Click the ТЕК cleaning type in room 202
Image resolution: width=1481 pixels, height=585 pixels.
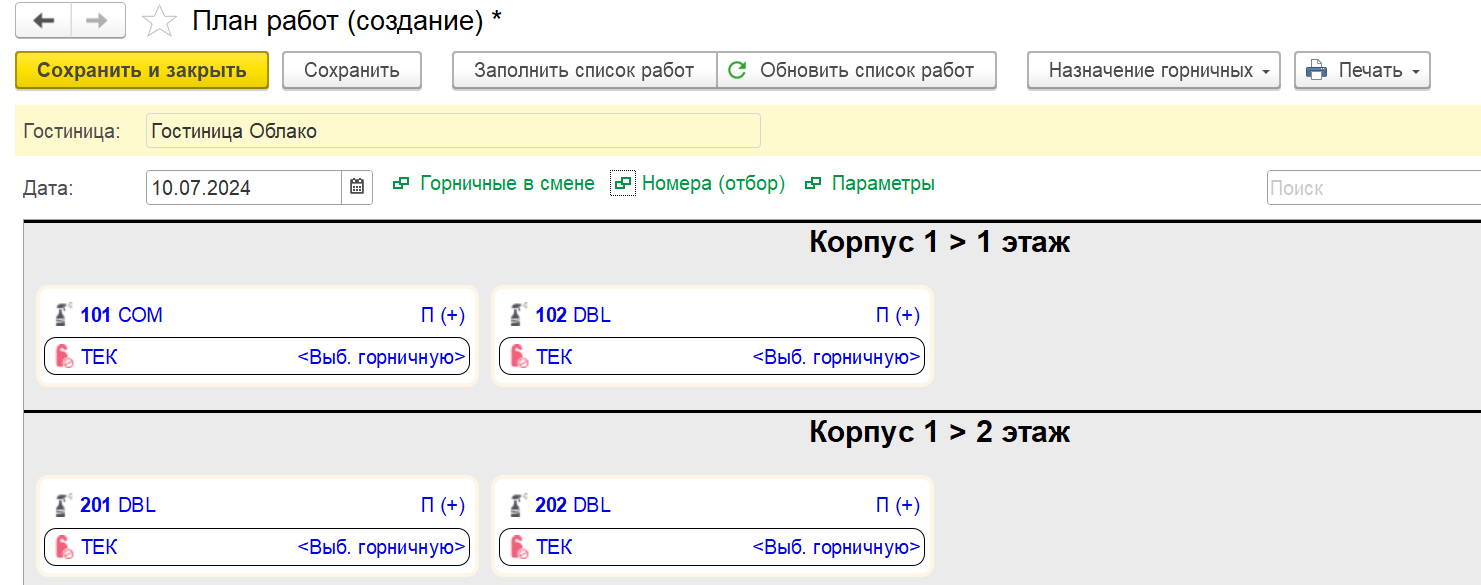[x=554, y=547]
